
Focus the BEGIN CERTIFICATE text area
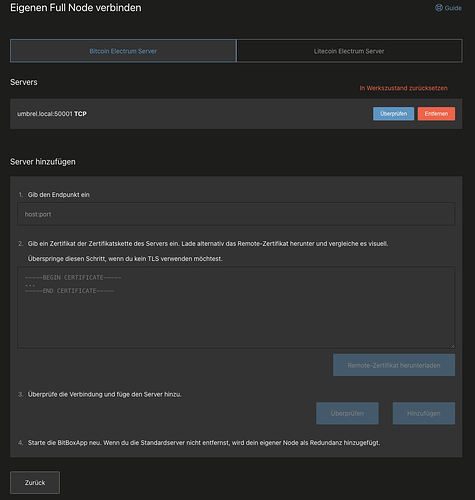click(x=236, y=307)
